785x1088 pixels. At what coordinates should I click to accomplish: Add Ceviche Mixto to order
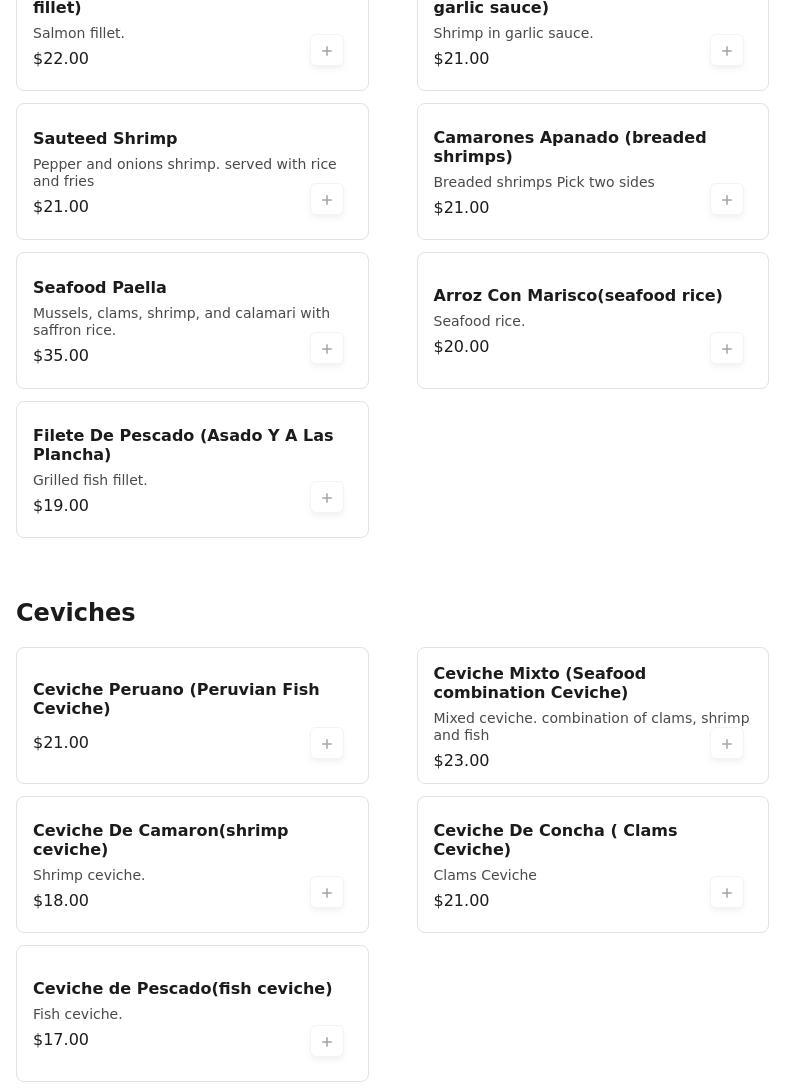pos(727,744)
